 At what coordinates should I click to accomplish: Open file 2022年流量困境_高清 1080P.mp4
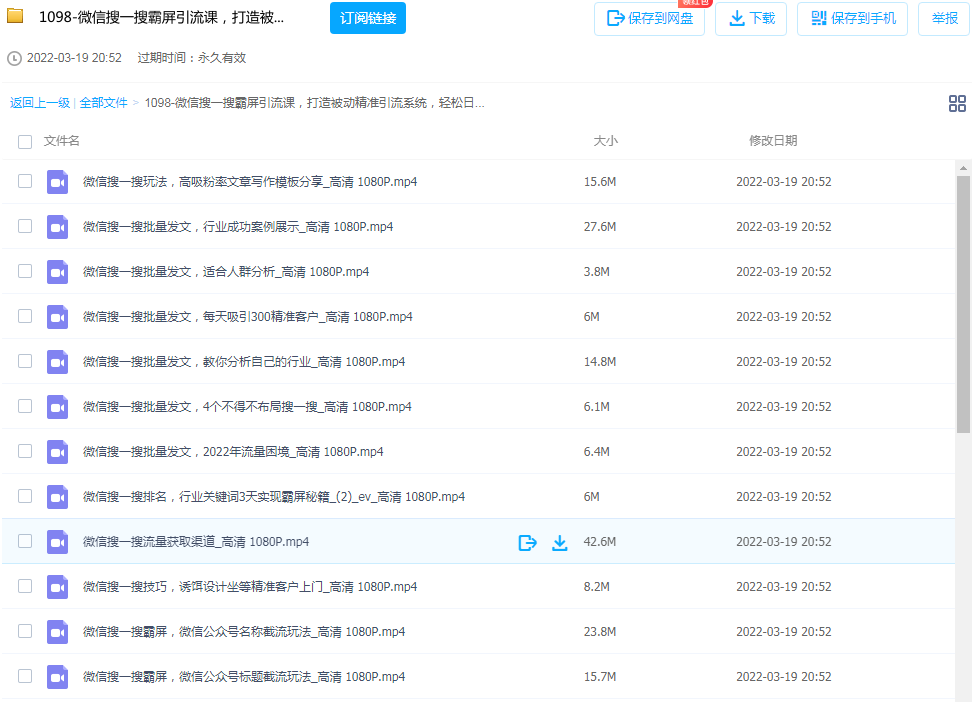pos(233,452)
